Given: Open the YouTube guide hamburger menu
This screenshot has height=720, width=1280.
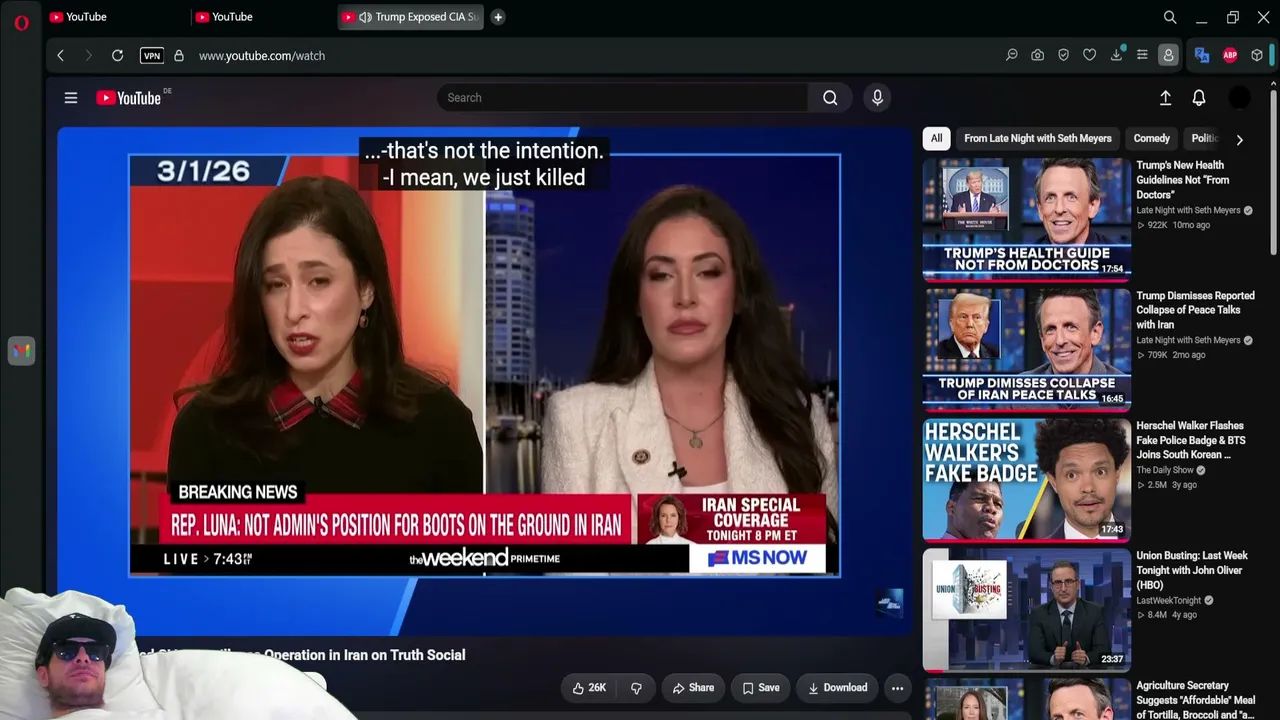Looking at the screenshot, I should (71, 98).
